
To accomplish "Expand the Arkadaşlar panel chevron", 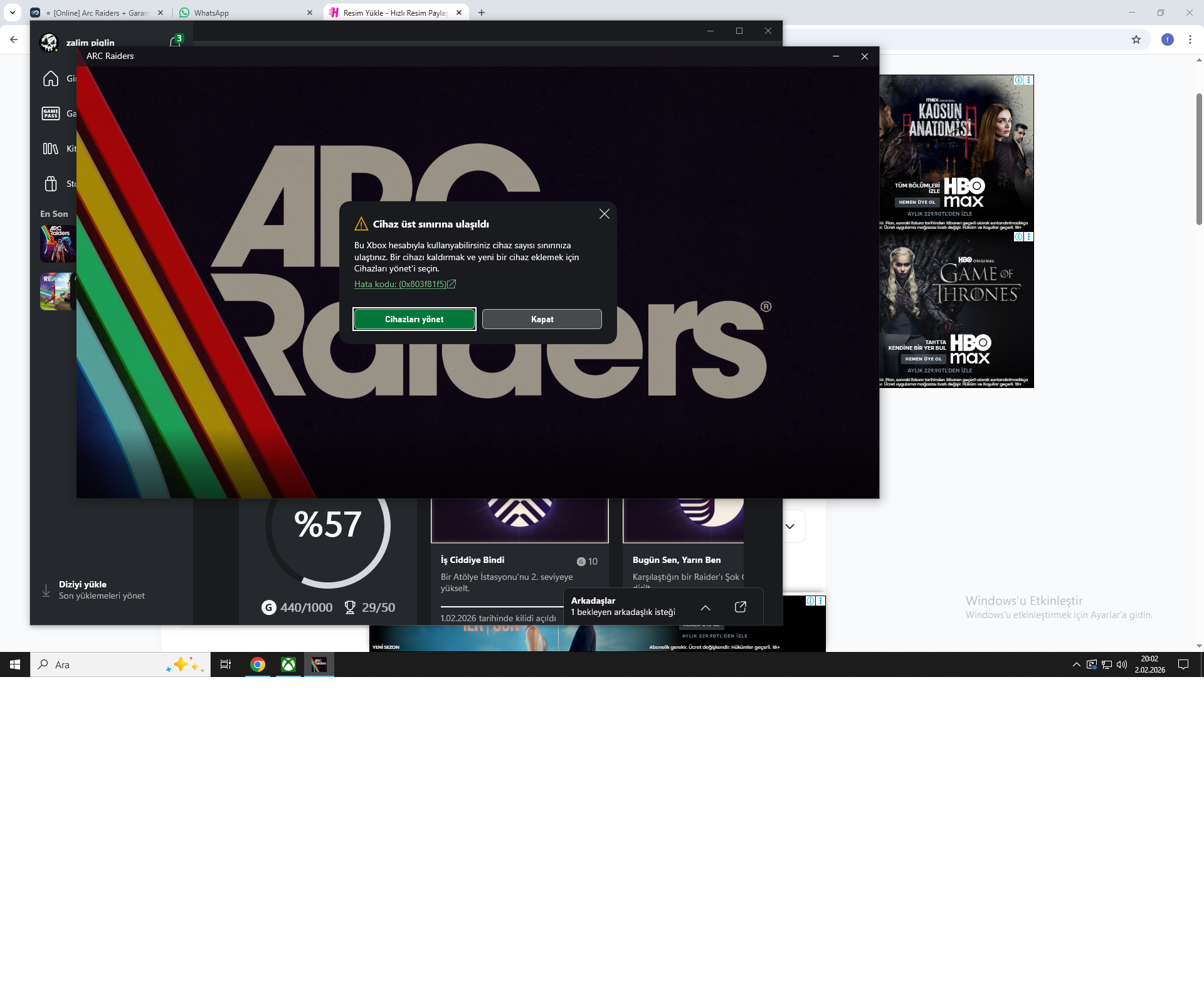I will pyautogui.click(x=705, y=607).
